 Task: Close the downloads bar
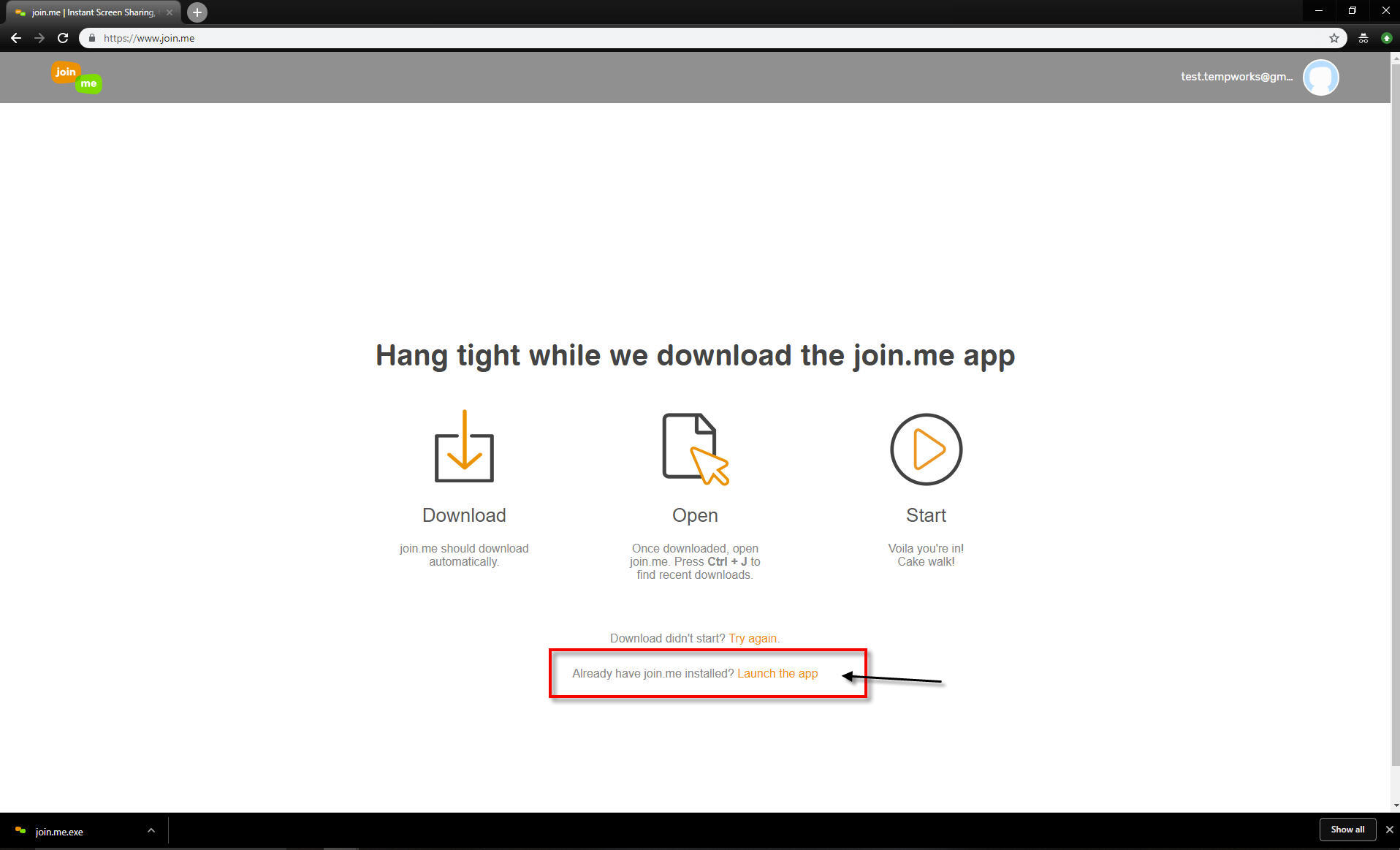point(1389,830)
